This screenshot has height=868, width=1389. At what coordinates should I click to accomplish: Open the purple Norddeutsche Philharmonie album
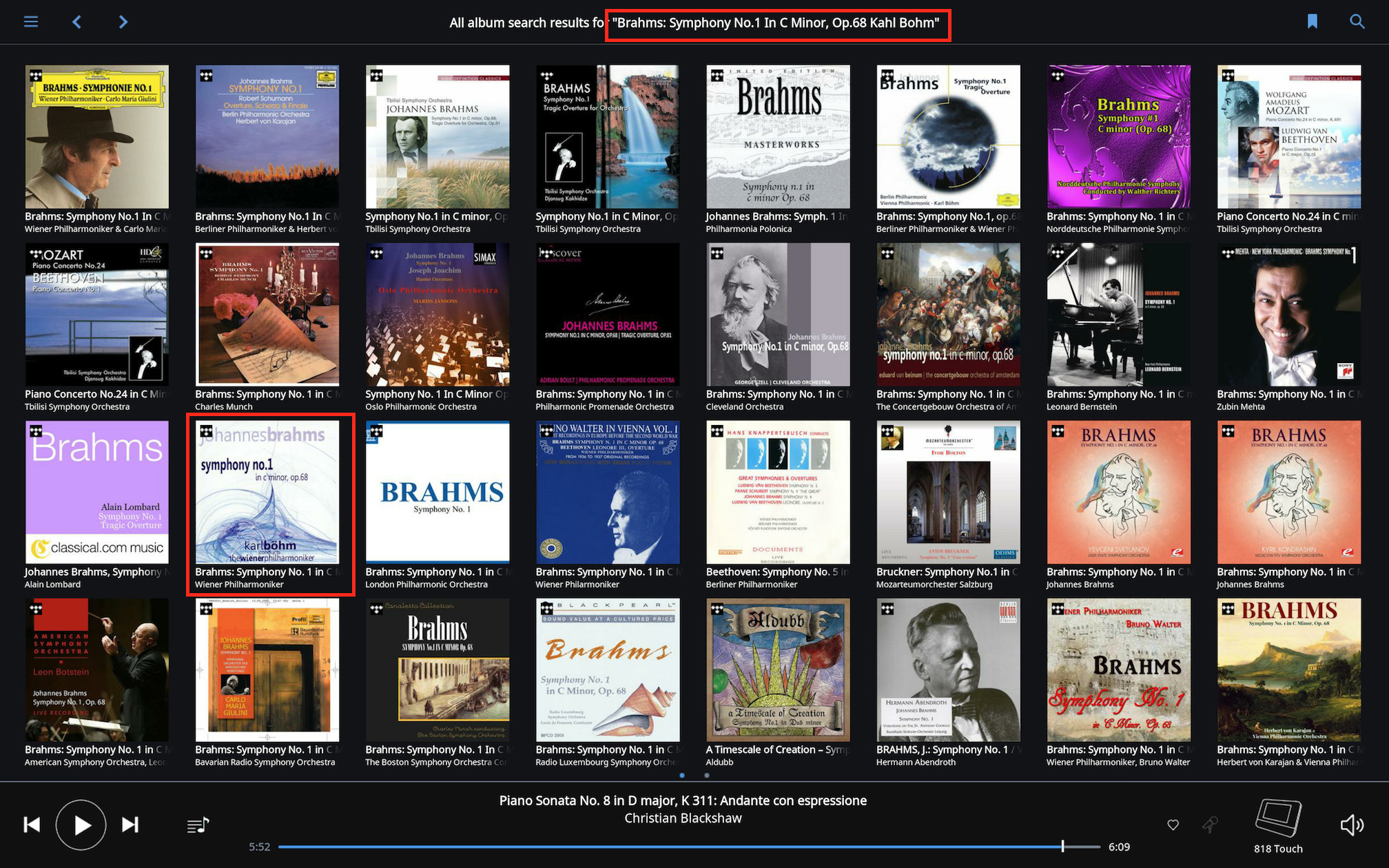click(x=1119, y=137)
